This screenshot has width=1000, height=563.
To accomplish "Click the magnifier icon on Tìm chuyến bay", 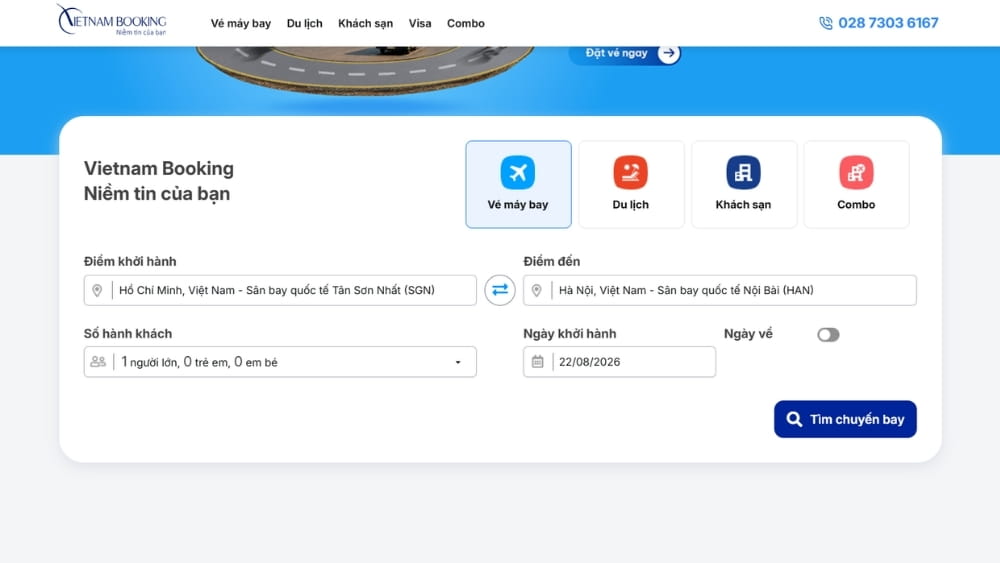I will (x=794, y=419).
